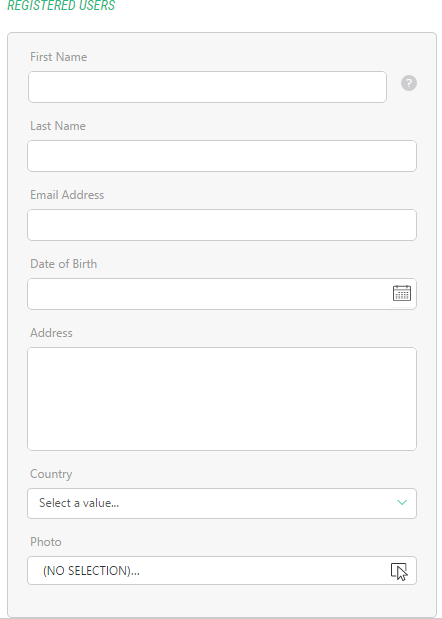The image size is (442, 619).
Task: Click the REGISTERED USERS heading
Action: point(61,6)
